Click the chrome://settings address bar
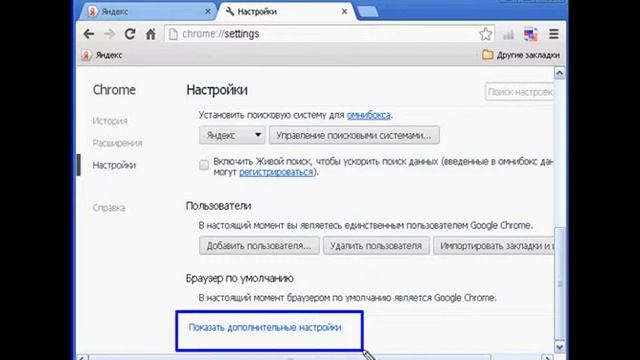 click(329, 34)
